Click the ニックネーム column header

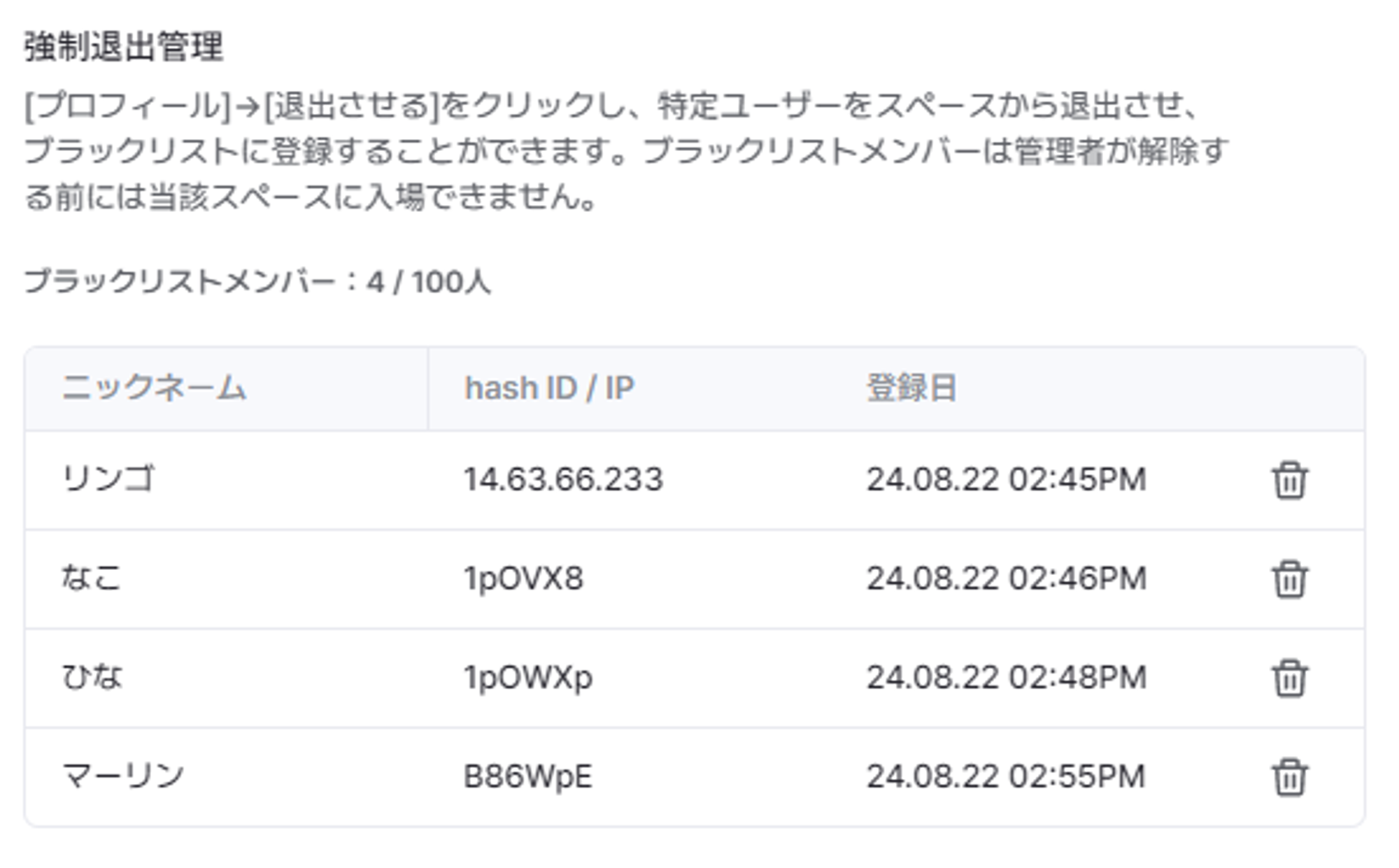154,388
